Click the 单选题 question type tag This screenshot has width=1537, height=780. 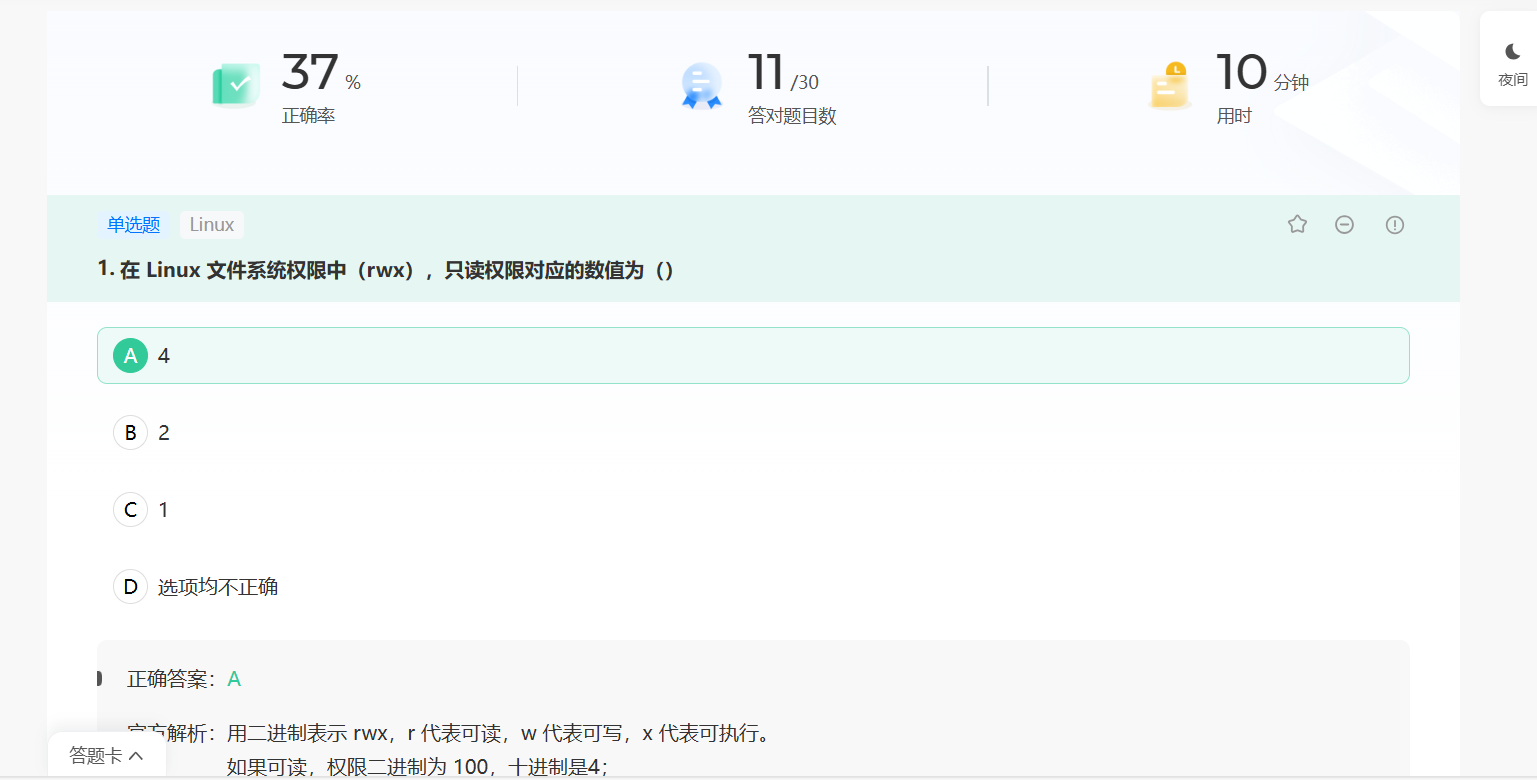pos(134,225)
